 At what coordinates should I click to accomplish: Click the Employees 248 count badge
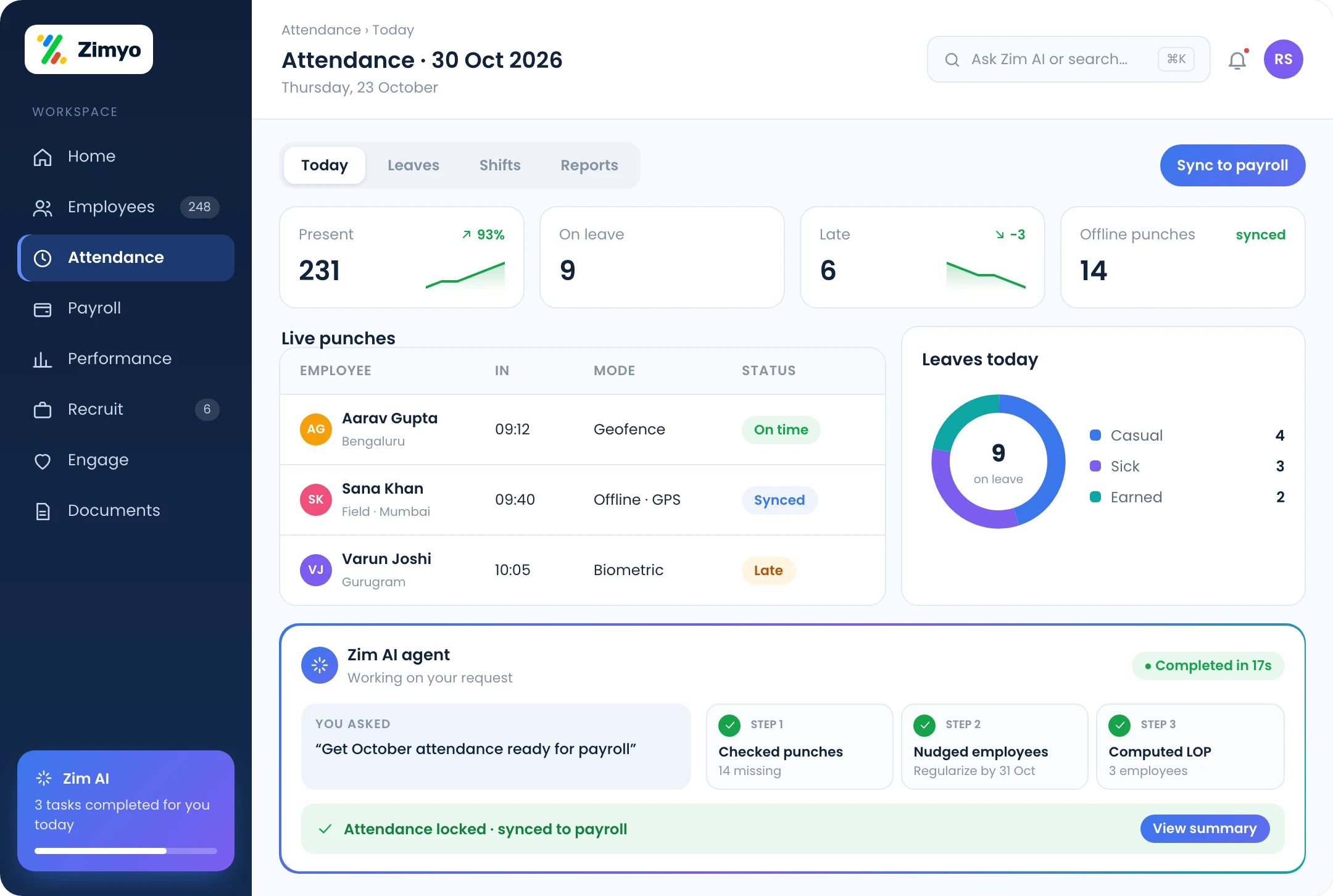point(199,207)
